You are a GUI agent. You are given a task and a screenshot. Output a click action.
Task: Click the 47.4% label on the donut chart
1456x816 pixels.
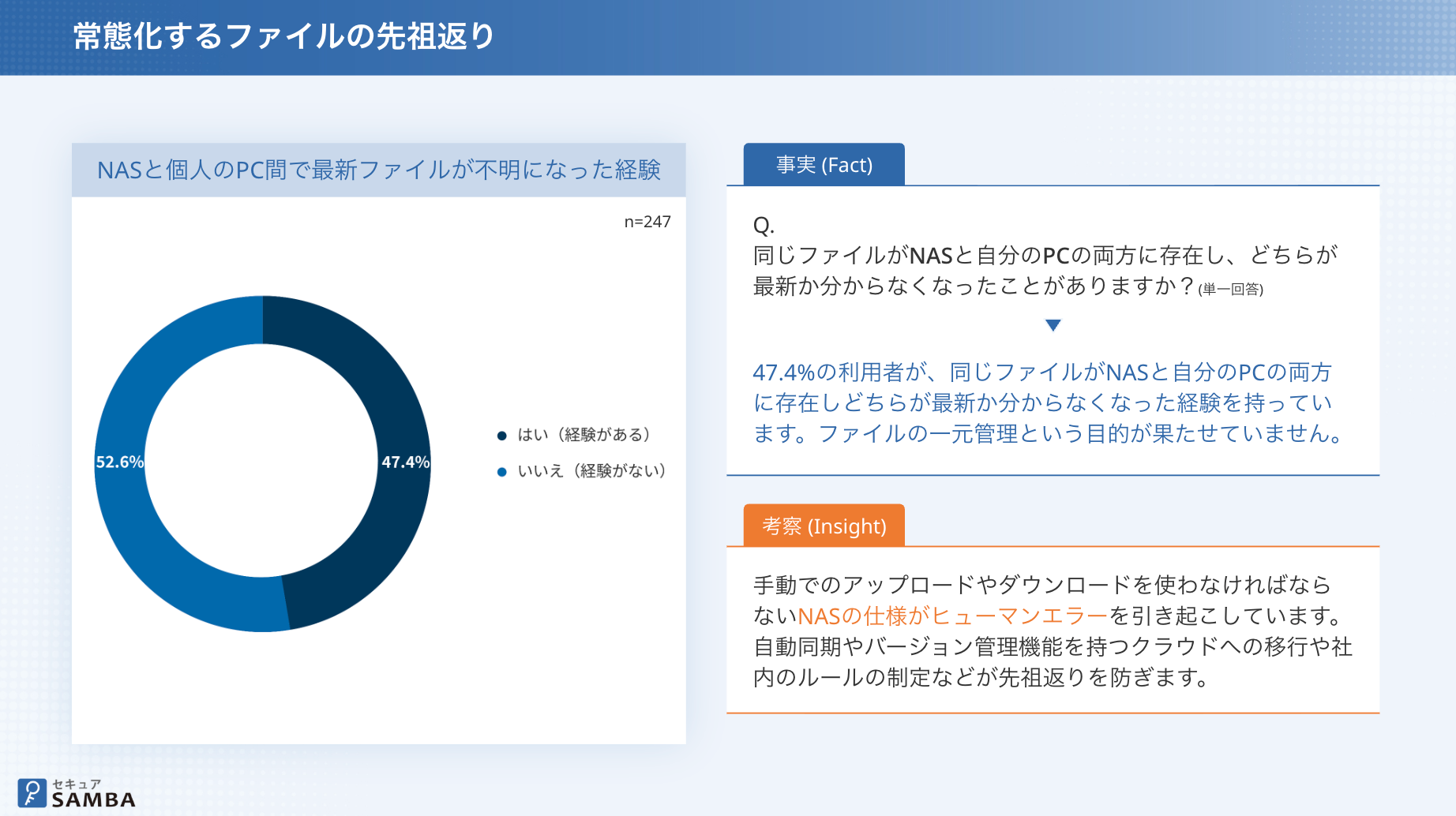point(406,462)
